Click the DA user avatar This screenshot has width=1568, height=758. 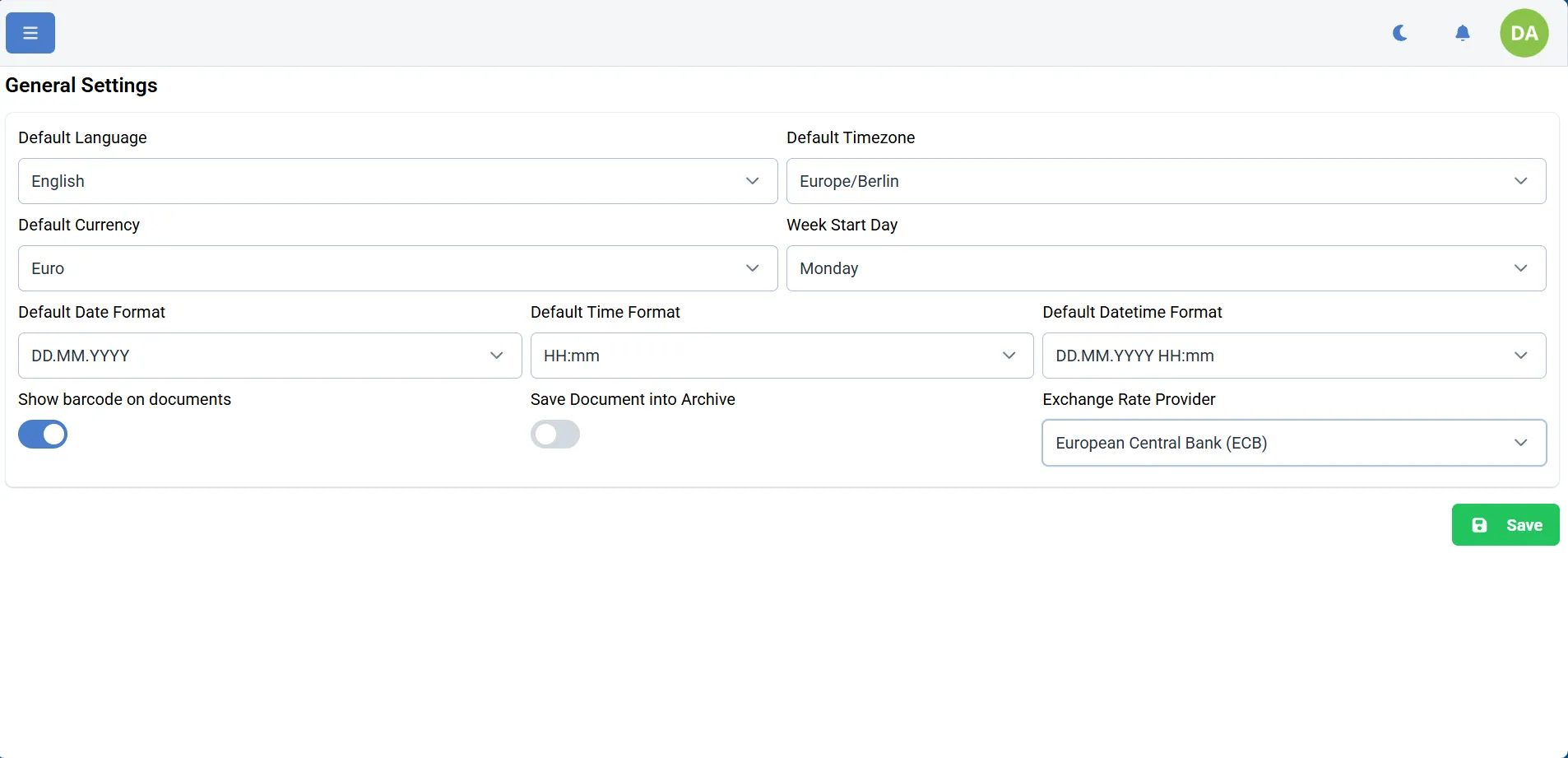pyautogui.click(x=1526, y=33)
